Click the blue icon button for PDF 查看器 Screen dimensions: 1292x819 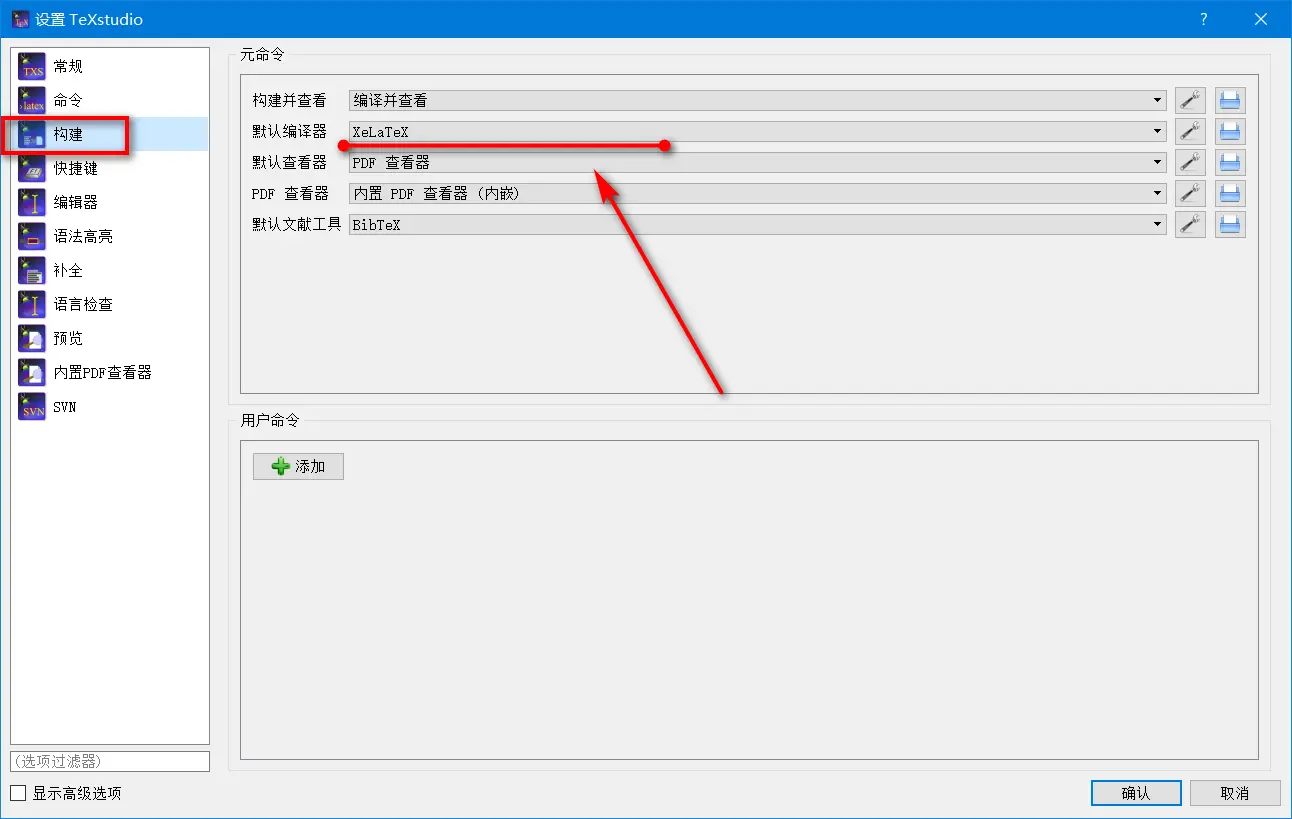pyautogui.click(x=1230, y=193)
